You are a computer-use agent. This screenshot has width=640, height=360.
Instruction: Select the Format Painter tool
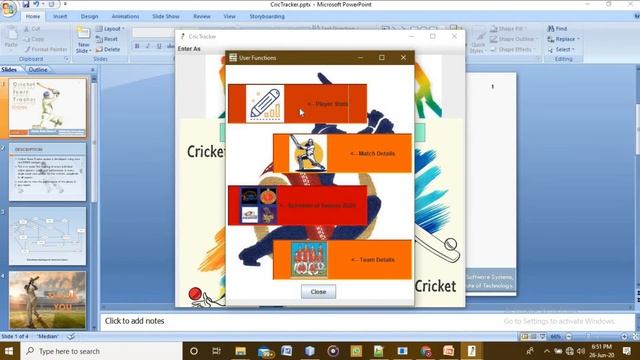[x=46, y=49]
